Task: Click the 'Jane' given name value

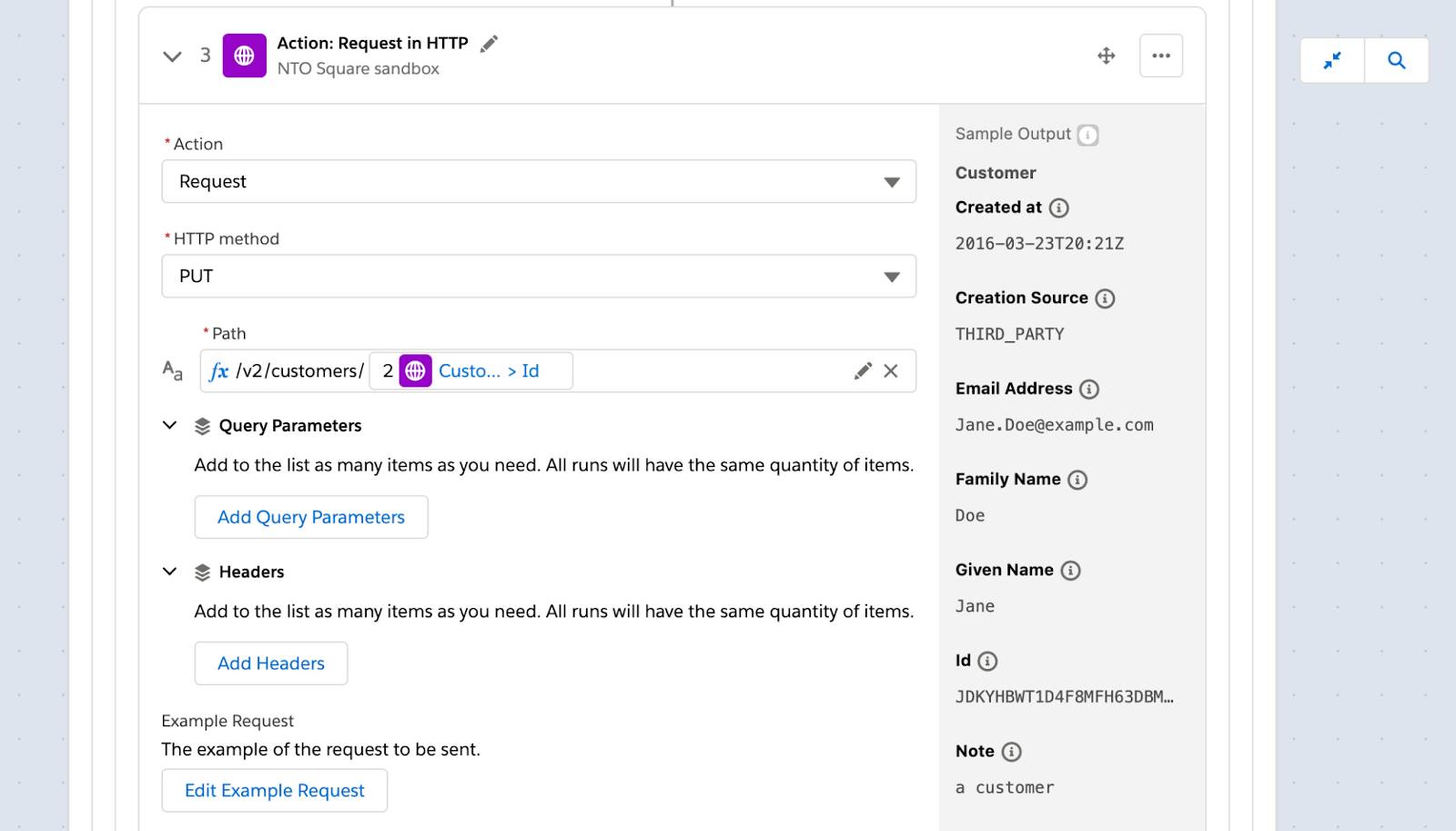Action: (975, 606)
